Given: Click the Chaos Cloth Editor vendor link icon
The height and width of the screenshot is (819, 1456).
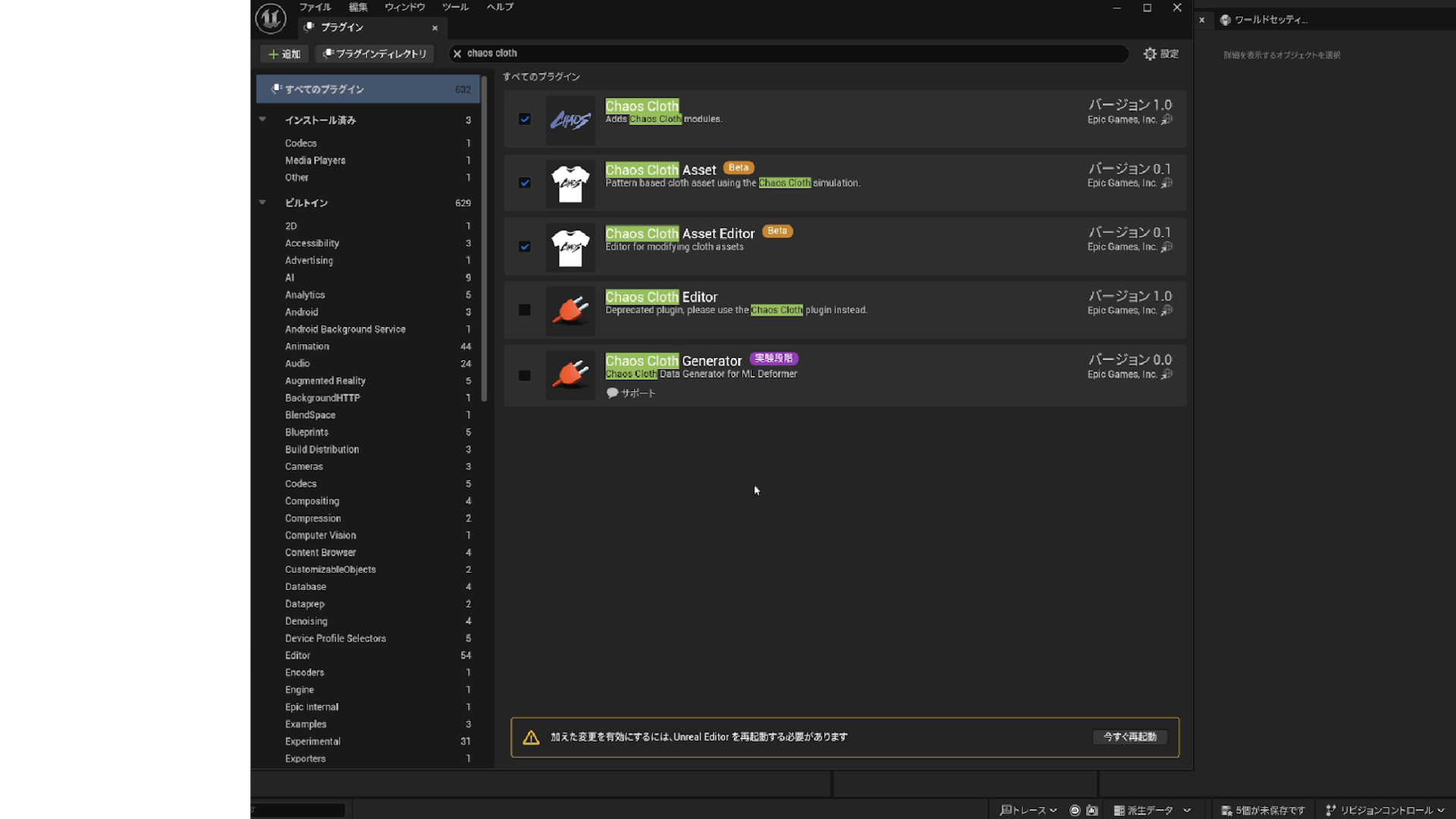Looking at the screenshot, I should coord(1167,311).
